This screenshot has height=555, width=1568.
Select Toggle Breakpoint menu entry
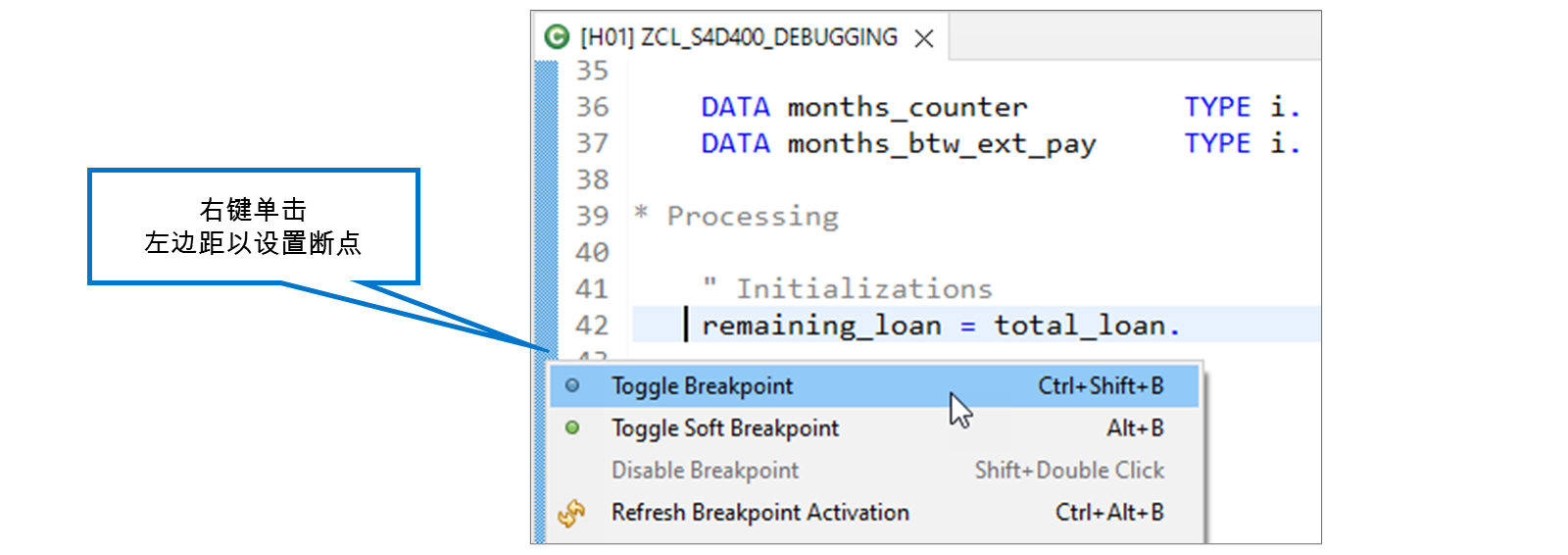tap(874, 386)
